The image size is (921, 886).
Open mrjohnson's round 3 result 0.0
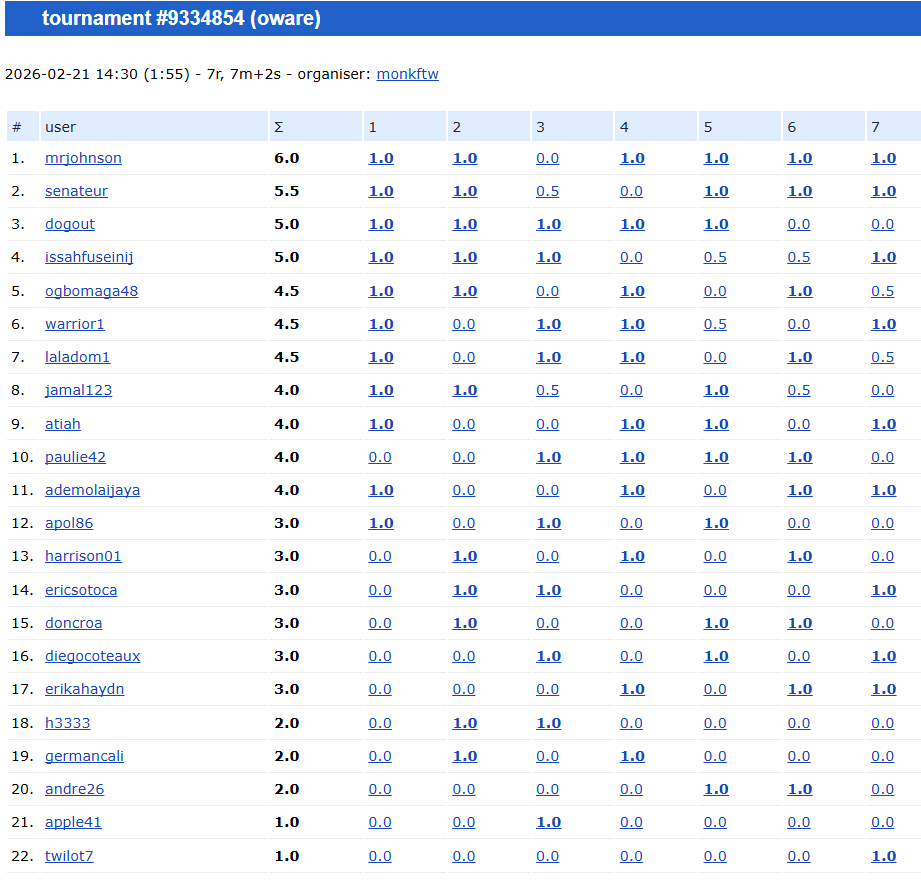547,158
